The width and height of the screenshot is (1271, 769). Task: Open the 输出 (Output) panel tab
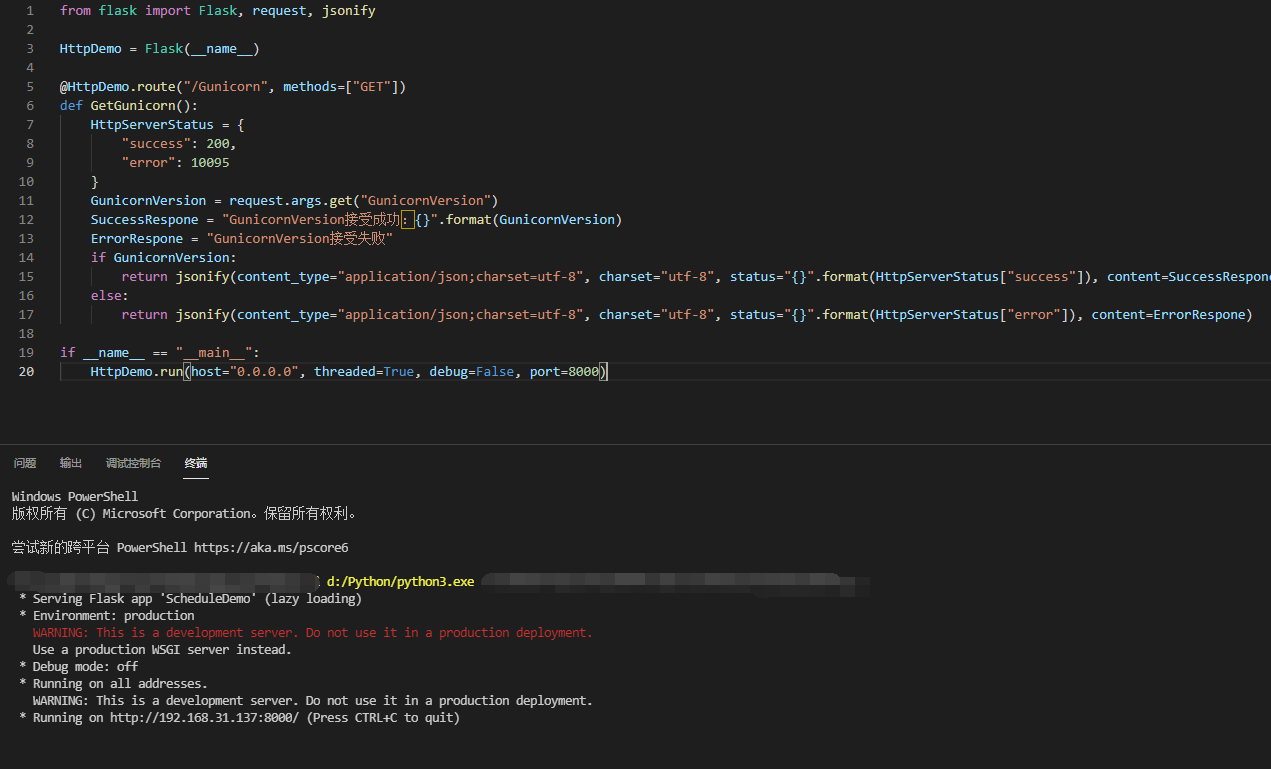tap(71, 463)
